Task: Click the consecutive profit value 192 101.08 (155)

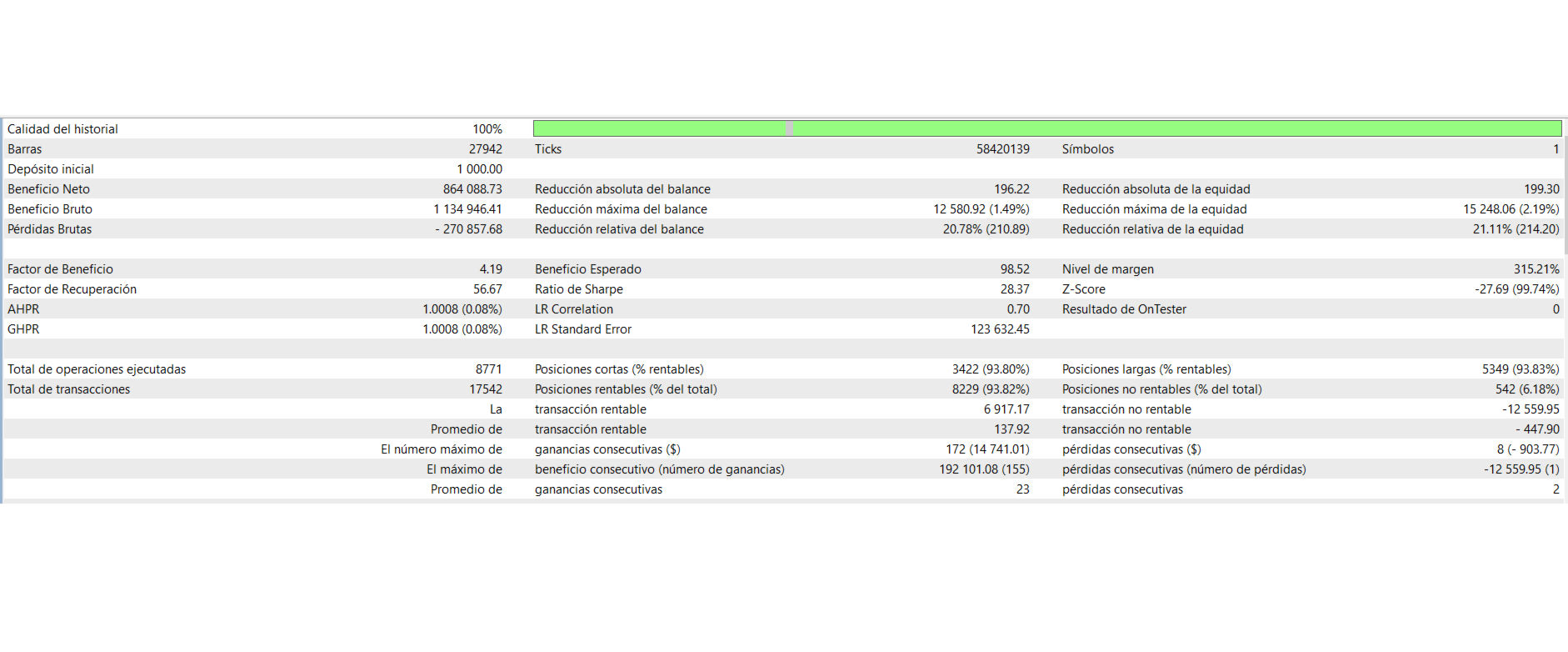Action: [984, 469]
